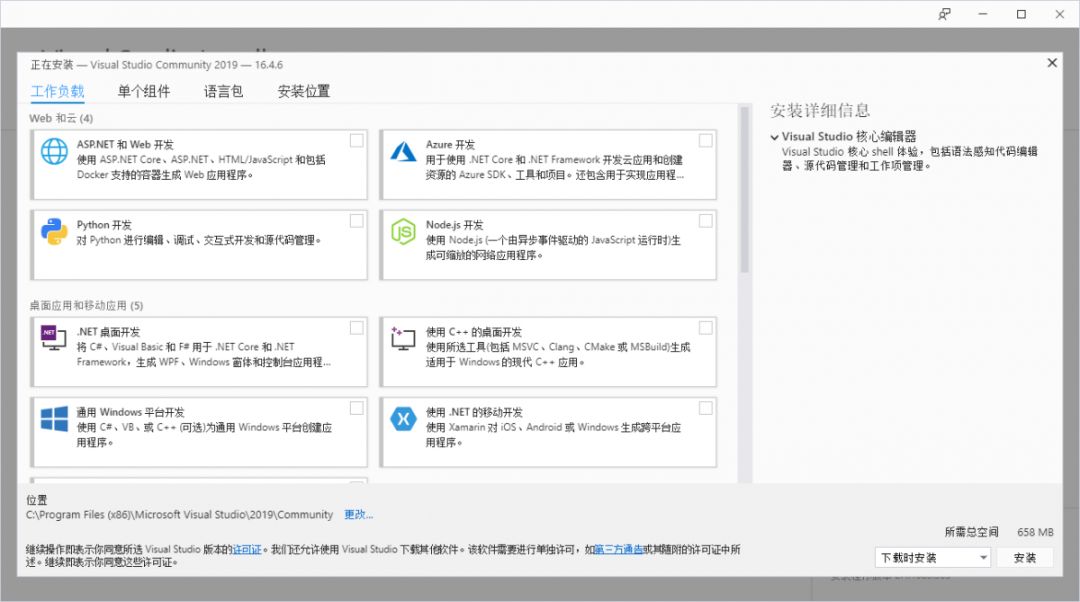Open the 许可证 license link
1080x602 pixels.
[x=247, y=550]
